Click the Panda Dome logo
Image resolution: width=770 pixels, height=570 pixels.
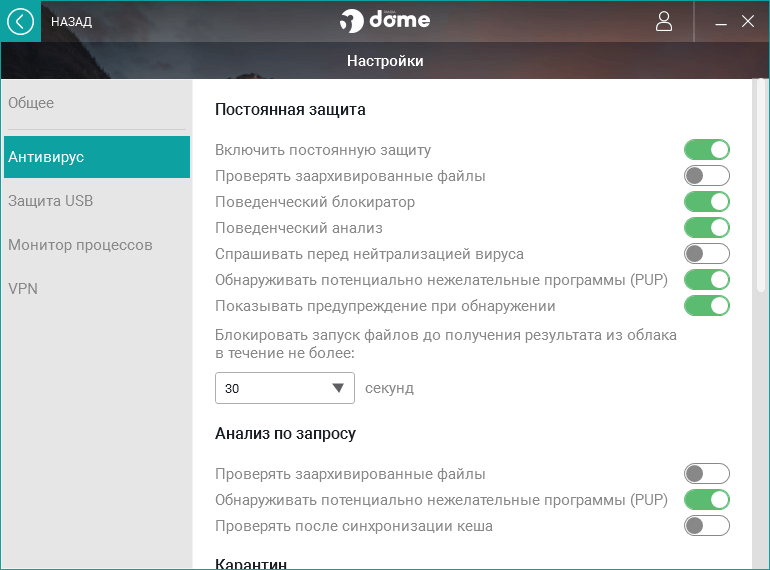pos(384,21)
